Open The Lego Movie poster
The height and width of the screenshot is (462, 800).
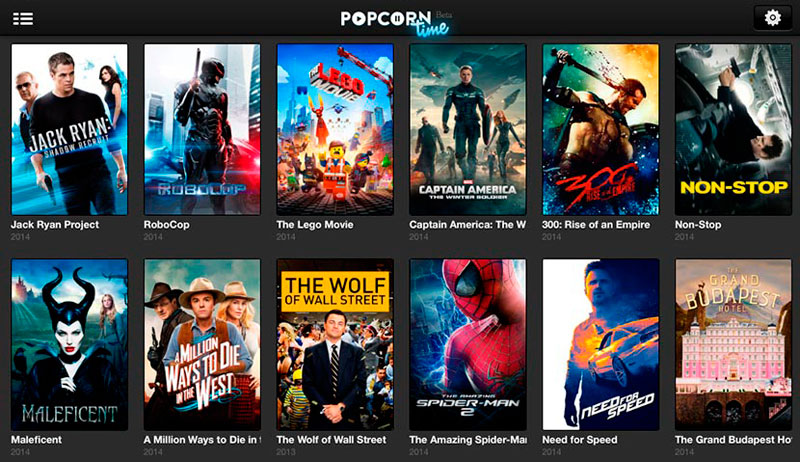(335, 130)
